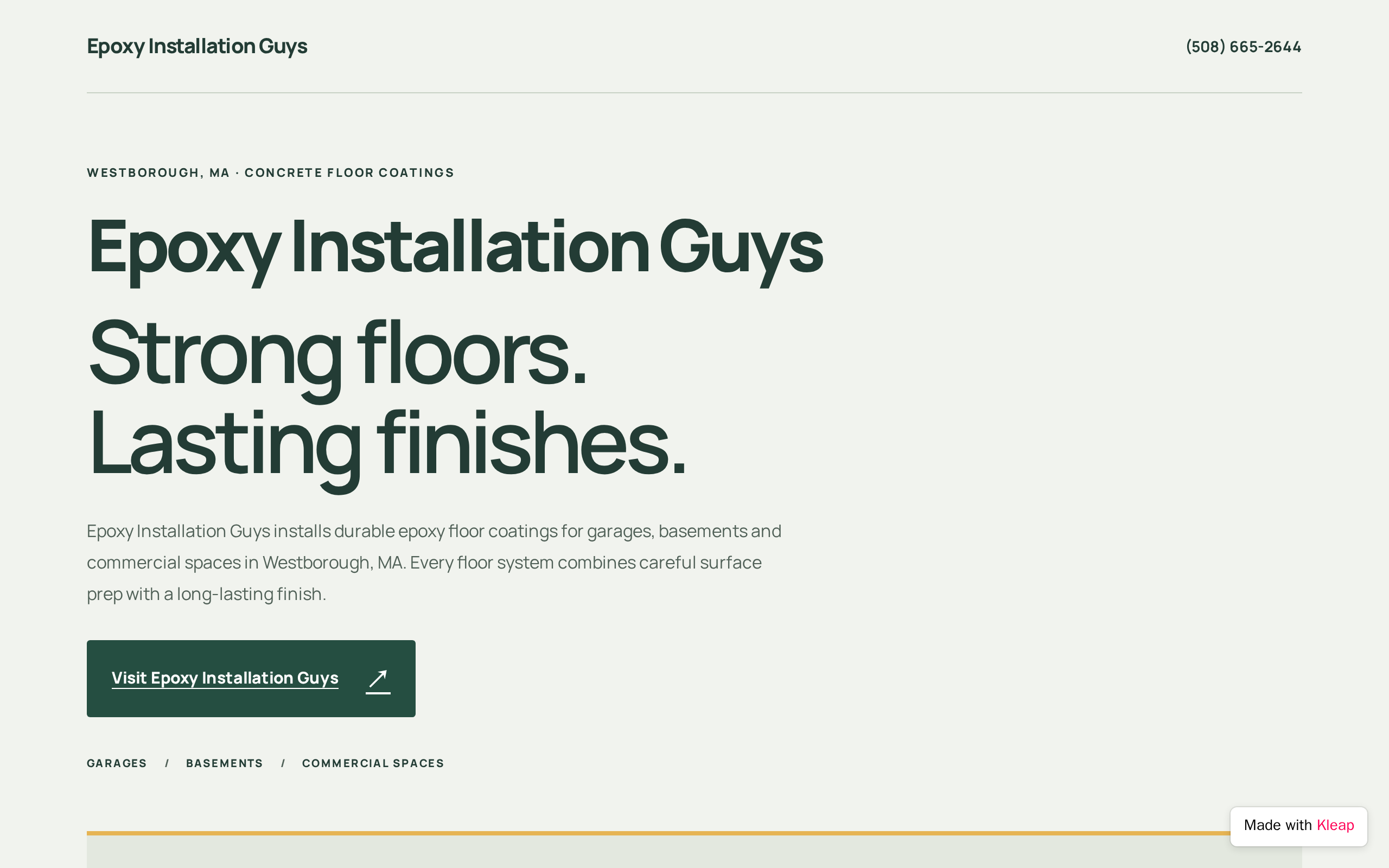Open the Visit Epoxy Installation Guys button
Image resolution: width=1389 pixels, height=868 pixels.
251,678
